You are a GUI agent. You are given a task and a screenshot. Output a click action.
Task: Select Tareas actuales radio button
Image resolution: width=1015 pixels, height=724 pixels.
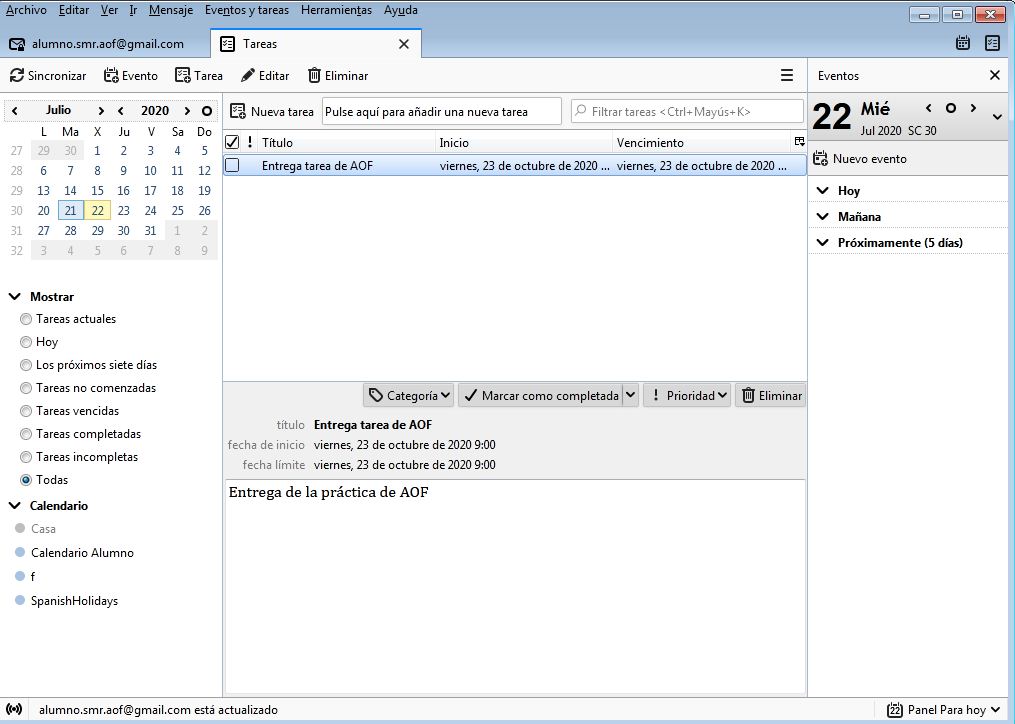point(26,319)
